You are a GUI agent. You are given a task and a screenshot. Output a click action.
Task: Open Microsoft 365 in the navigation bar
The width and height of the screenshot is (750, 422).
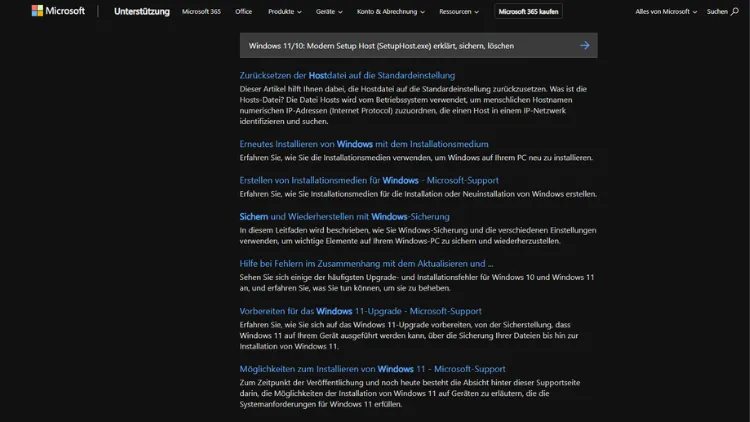pos(201,11)
